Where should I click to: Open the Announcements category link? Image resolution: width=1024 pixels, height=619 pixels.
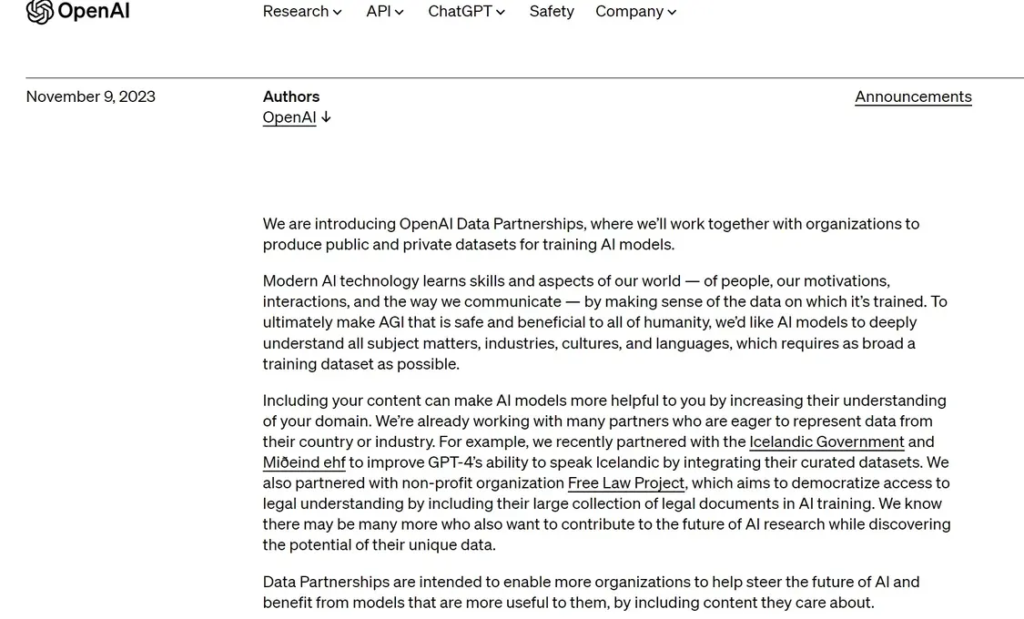[913, 97]
